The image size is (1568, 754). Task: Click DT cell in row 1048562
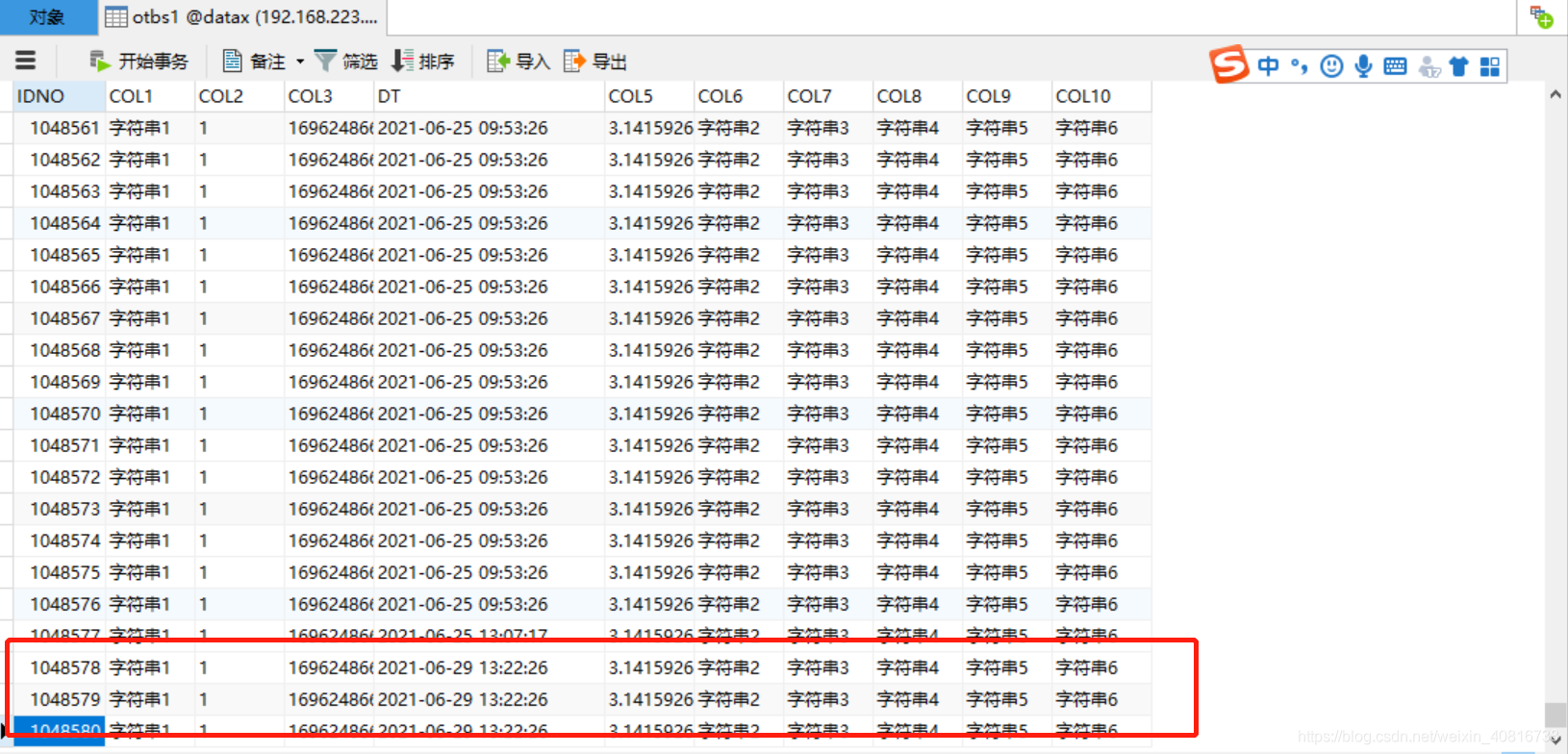coord(489,160)
